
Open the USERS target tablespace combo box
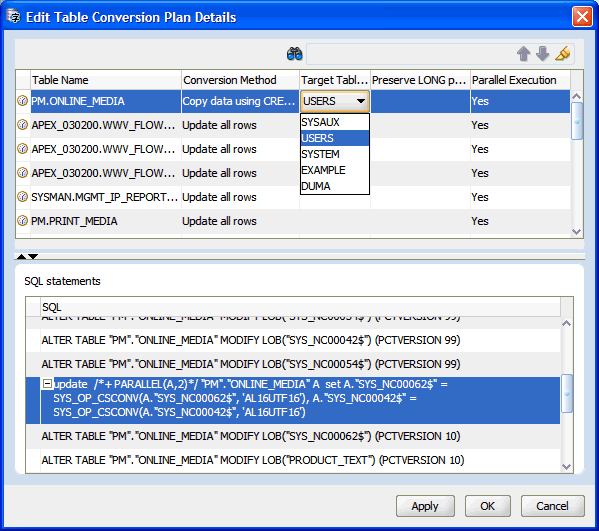tap(335, 101)
